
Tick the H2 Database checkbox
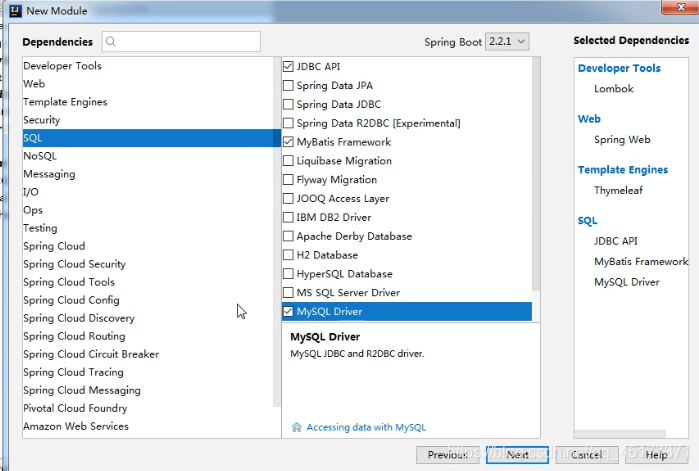[288, 255]
